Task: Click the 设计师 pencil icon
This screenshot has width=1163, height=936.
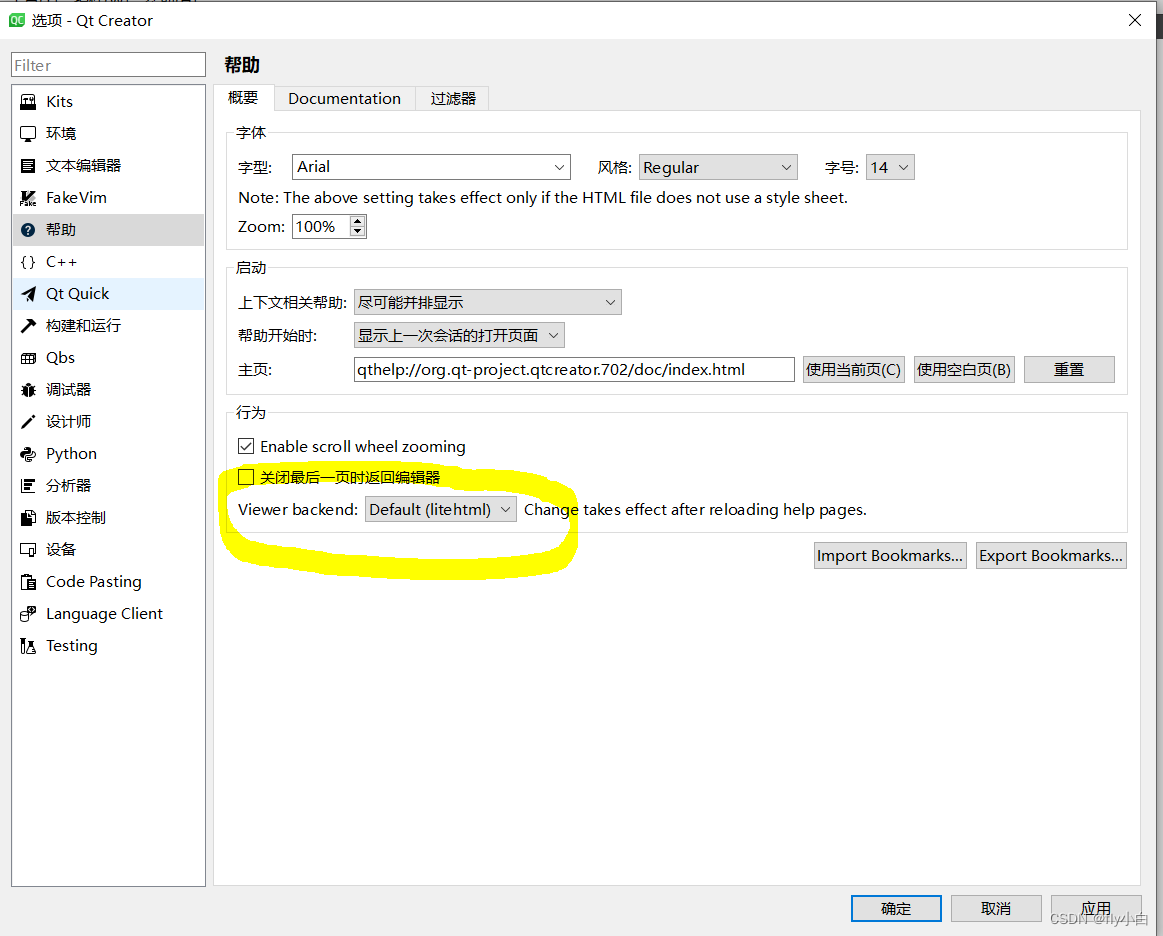Action: click(28, 422)
